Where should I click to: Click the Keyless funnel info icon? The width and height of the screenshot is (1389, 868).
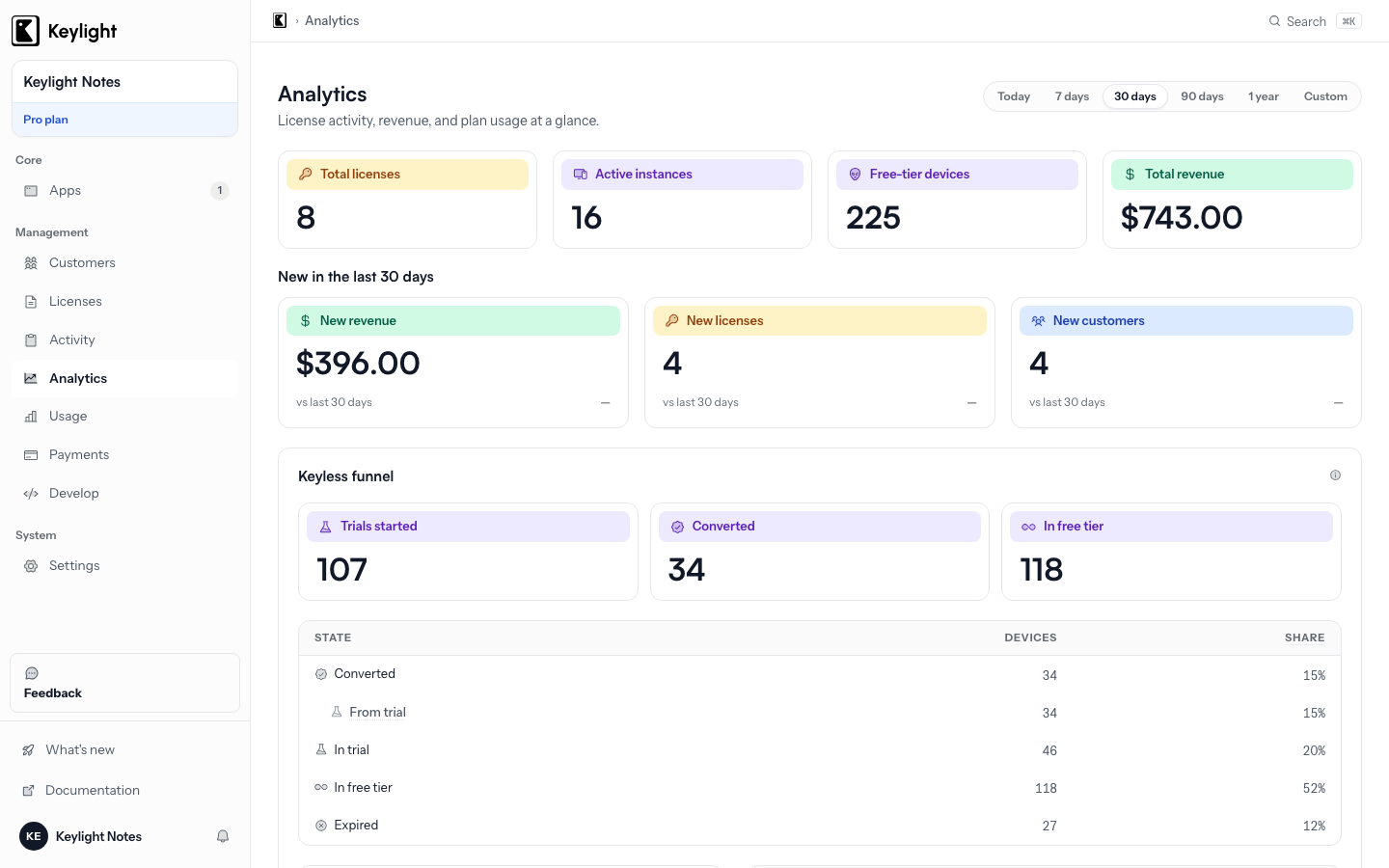point(1335,475)
